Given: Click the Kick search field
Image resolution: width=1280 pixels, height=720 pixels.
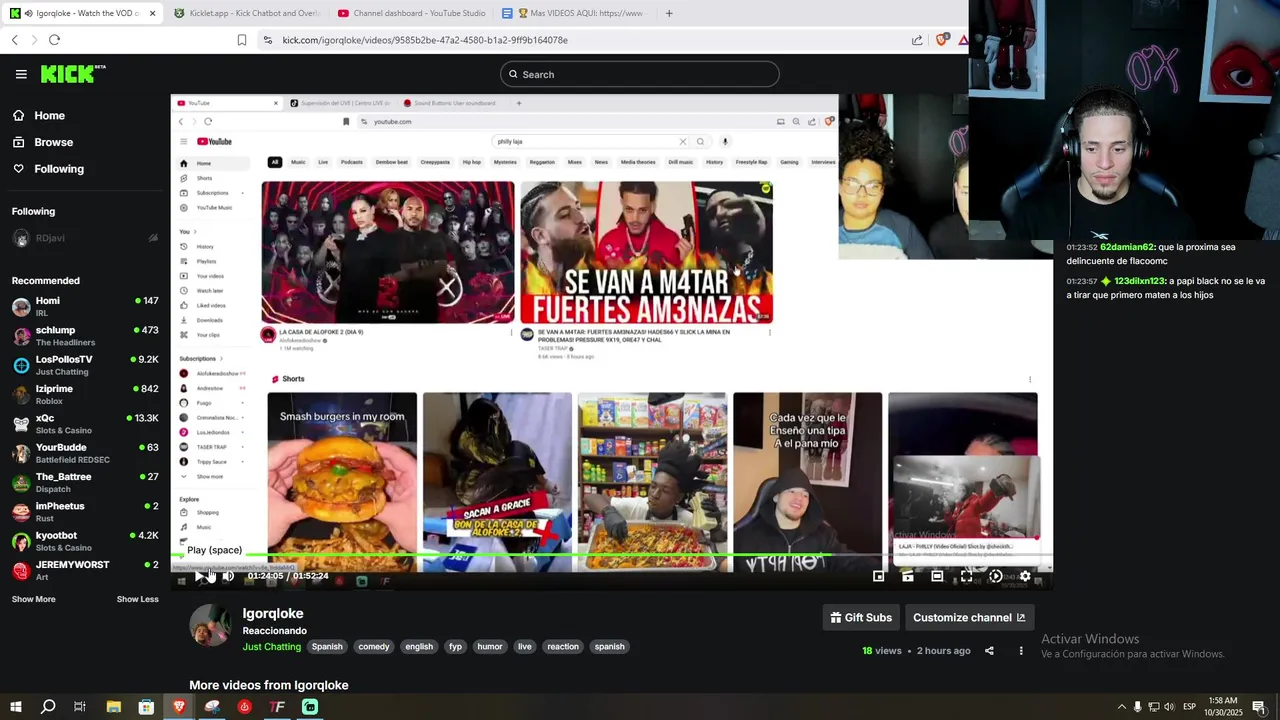Looking at the screenshot, I should click(640, 74).
